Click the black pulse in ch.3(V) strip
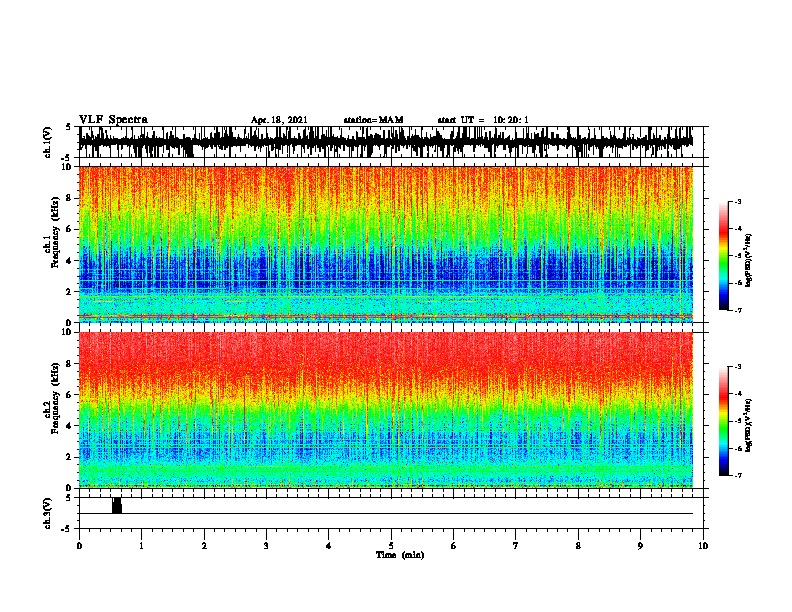792x612 pixels. pos(117,505)
